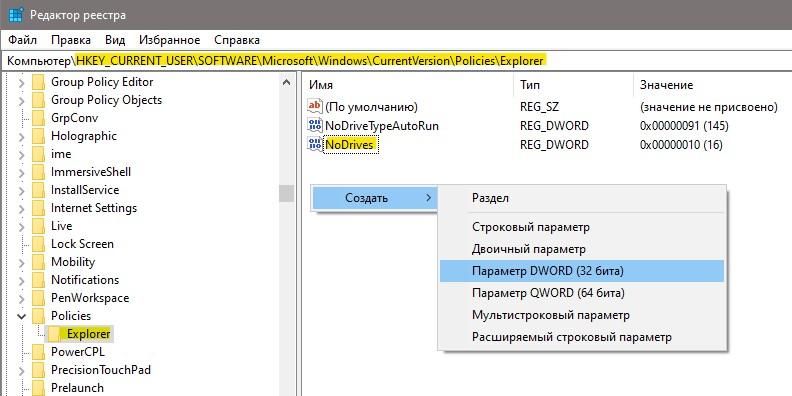
Task: Click the 0x00000091 (145) value cell
Action: (x=684, y=126)
